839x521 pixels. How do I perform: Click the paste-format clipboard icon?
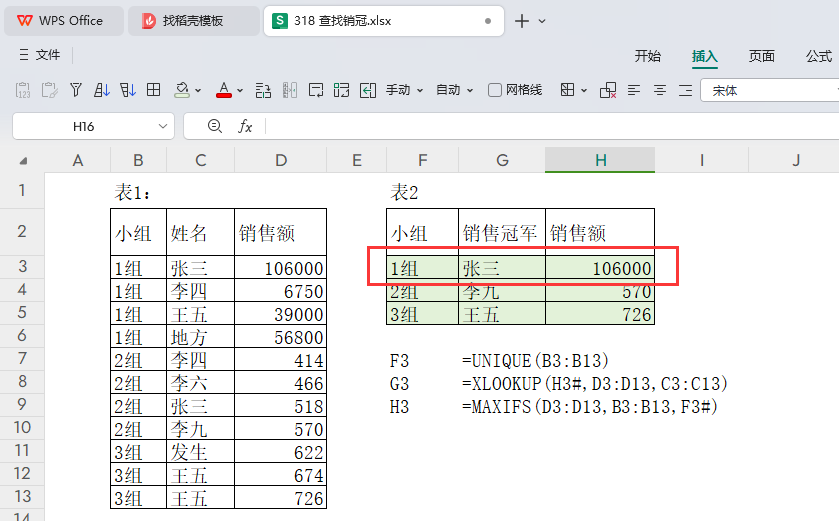click(49, 90)
